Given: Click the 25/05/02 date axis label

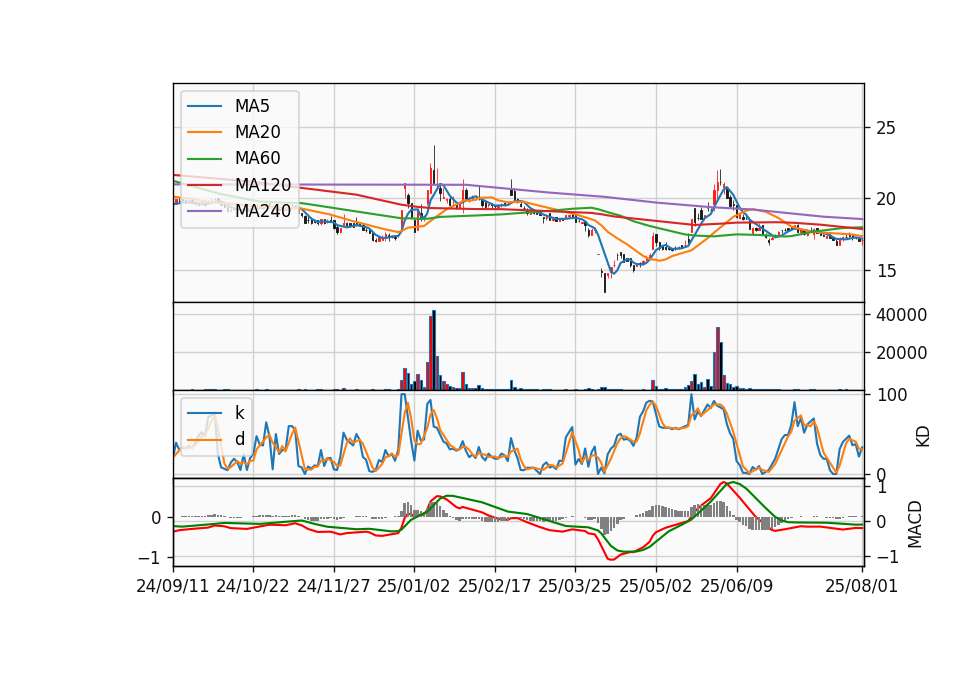Looking at the screenshot, I should pyautogui.click(x=656, y=586).
